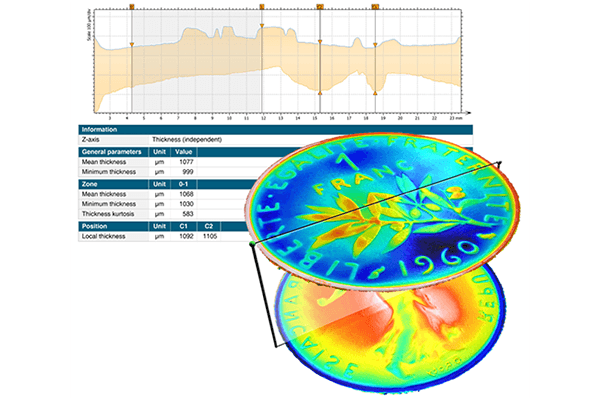Click the upper triangle handle on cursor 1
600x400 pixels.
262,26
